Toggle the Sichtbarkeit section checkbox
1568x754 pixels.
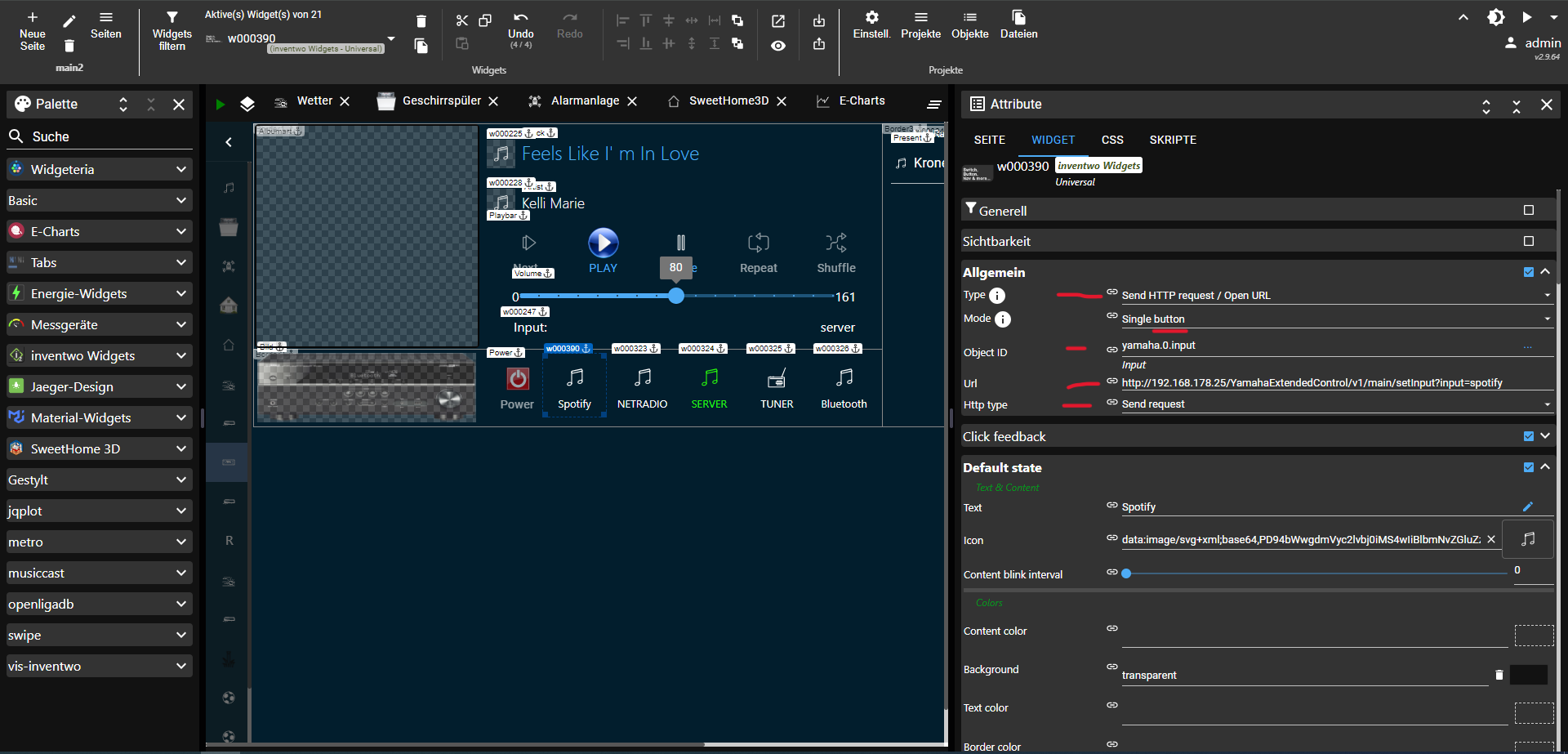[x=1529, y=241]
